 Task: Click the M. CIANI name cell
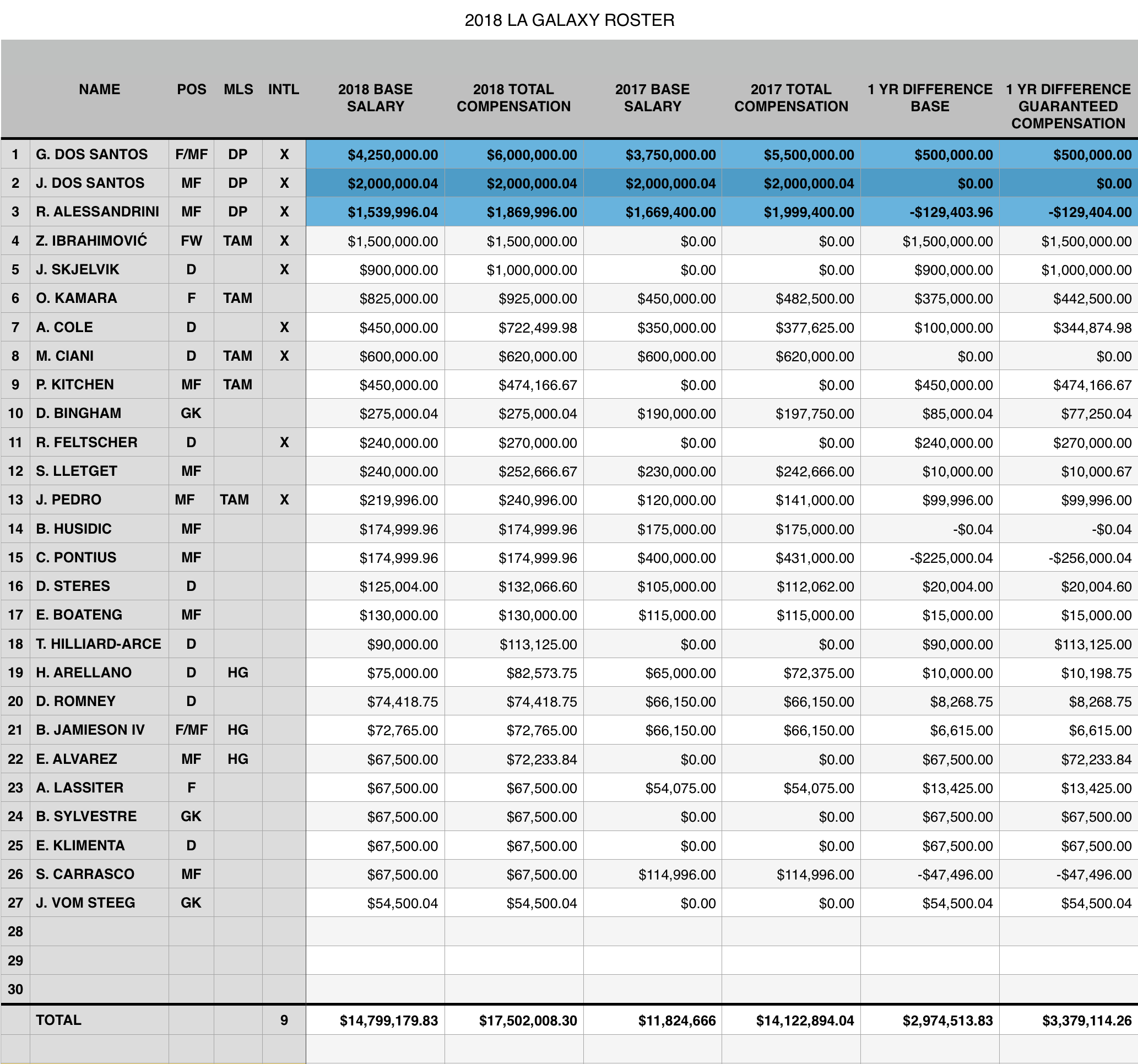click(x=100, y=356)
